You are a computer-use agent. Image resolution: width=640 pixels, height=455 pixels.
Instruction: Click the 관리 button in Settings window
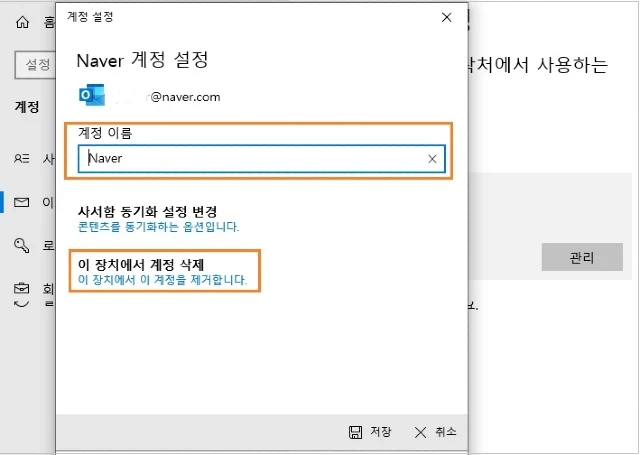coord(582,257)
